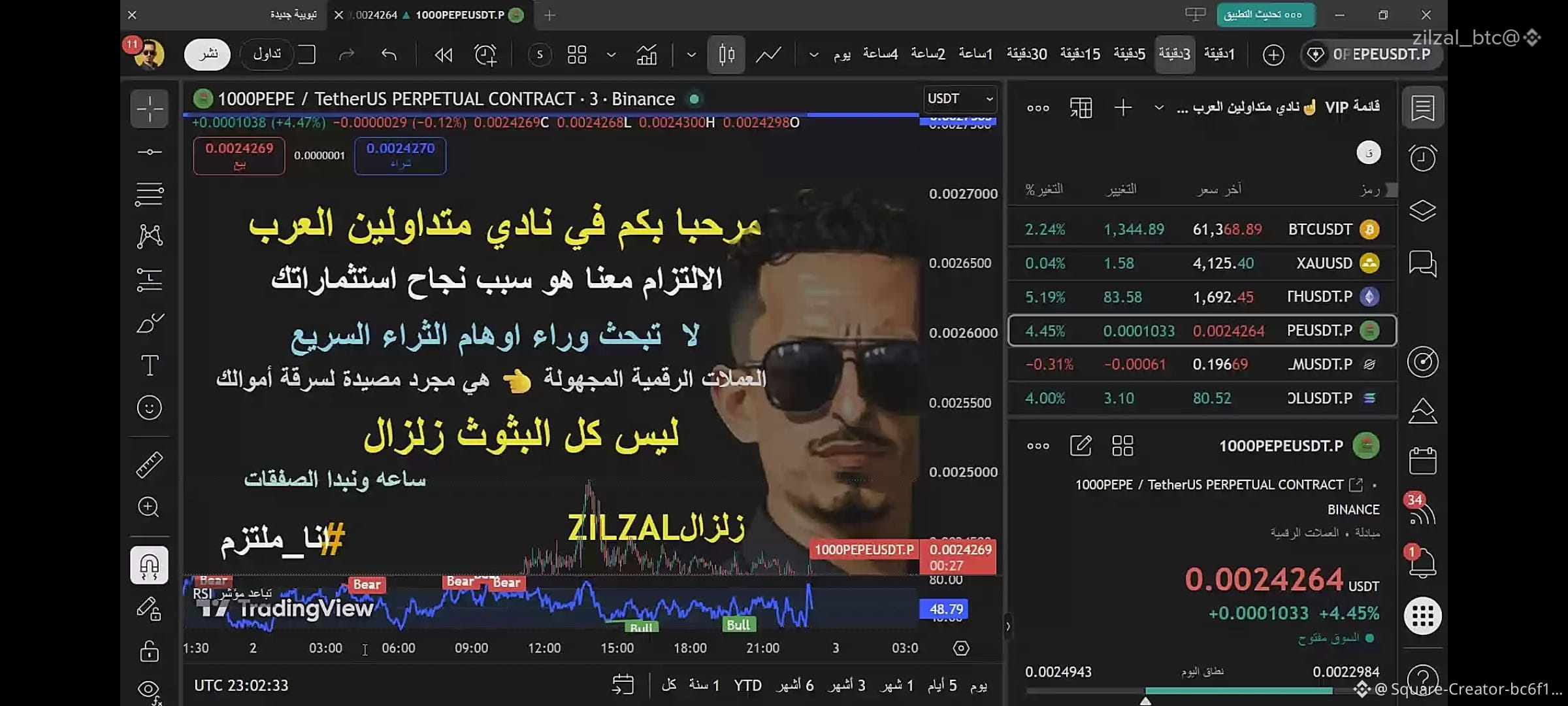1568x706 pixels.
Task: Open the user profile avatar menu
Action: (x=148, y=55)
